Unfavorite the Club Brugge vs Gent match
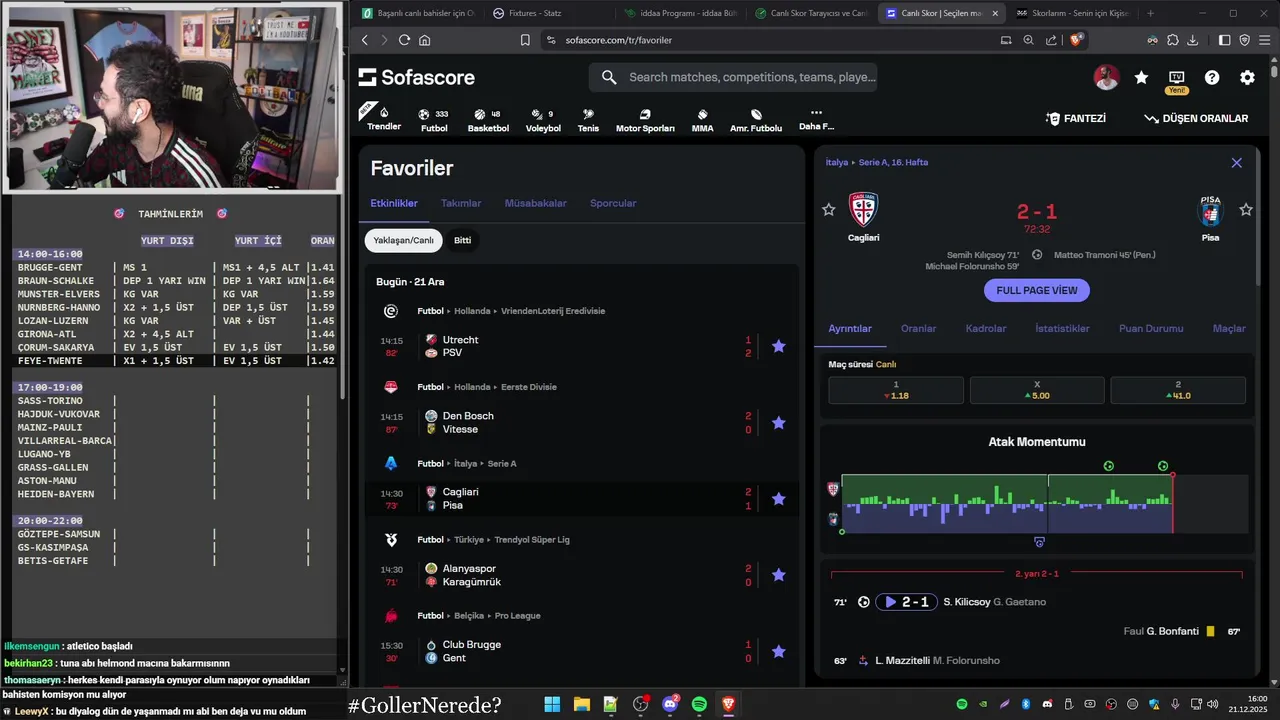The height and width of the screenshot is (720, 1280). 779,651
